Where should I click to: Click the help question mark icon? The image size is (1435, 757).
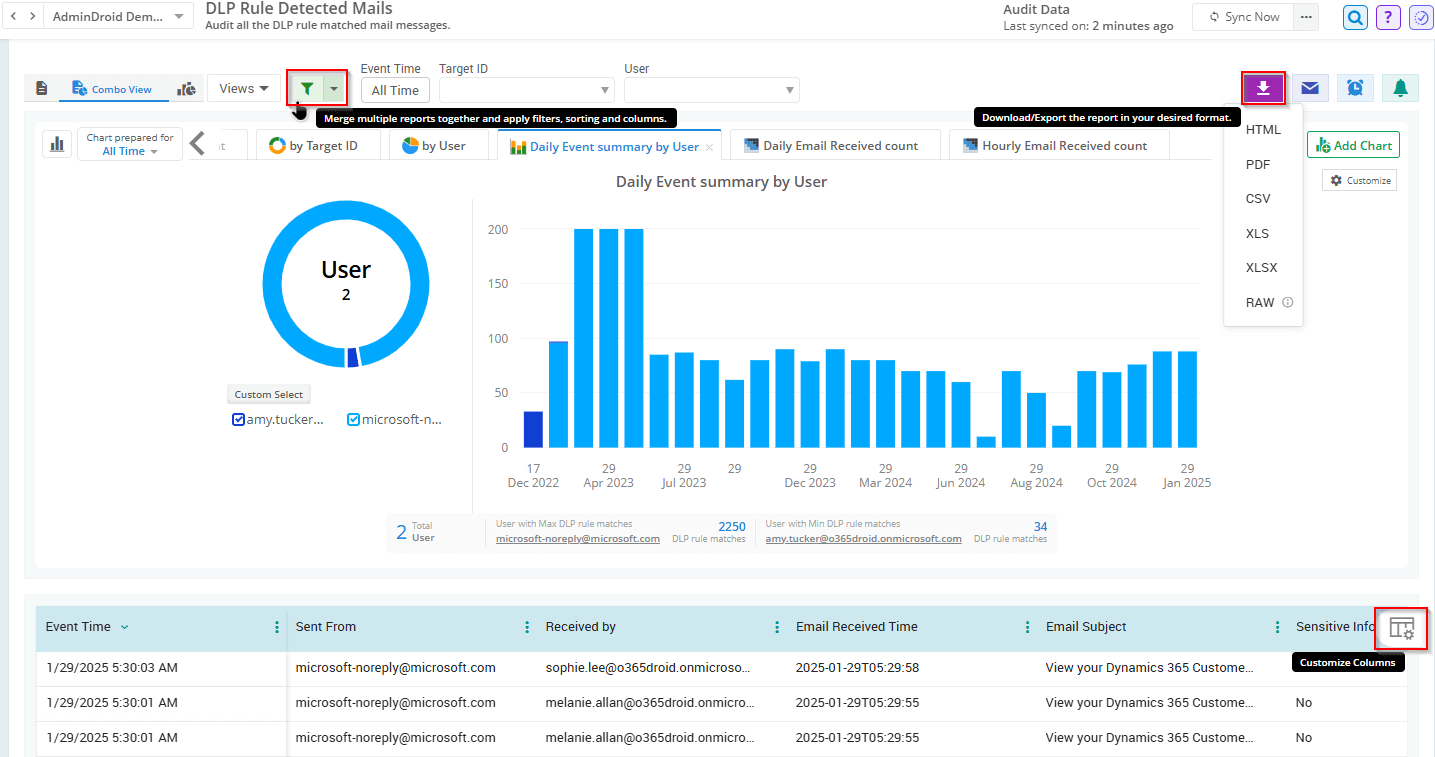click(1388, 17)
